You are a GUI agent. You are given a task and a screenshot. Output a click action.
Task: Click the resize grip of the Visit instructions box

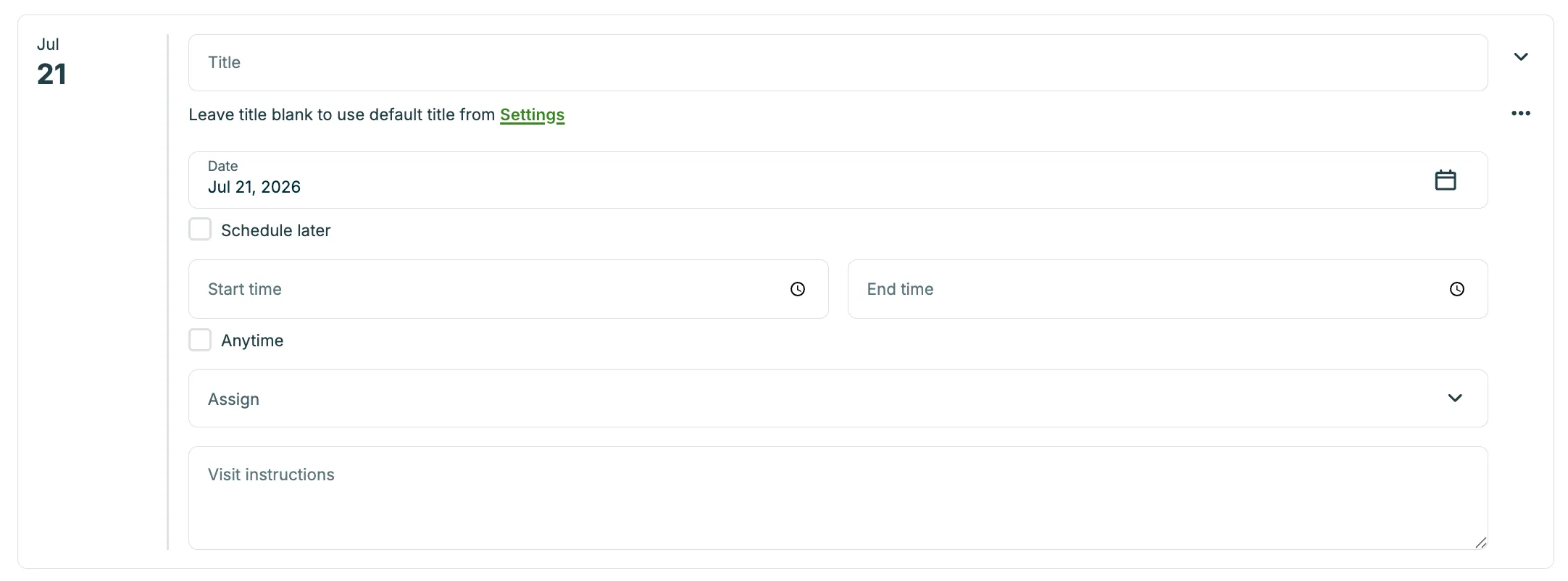(x=1480, y=543)
